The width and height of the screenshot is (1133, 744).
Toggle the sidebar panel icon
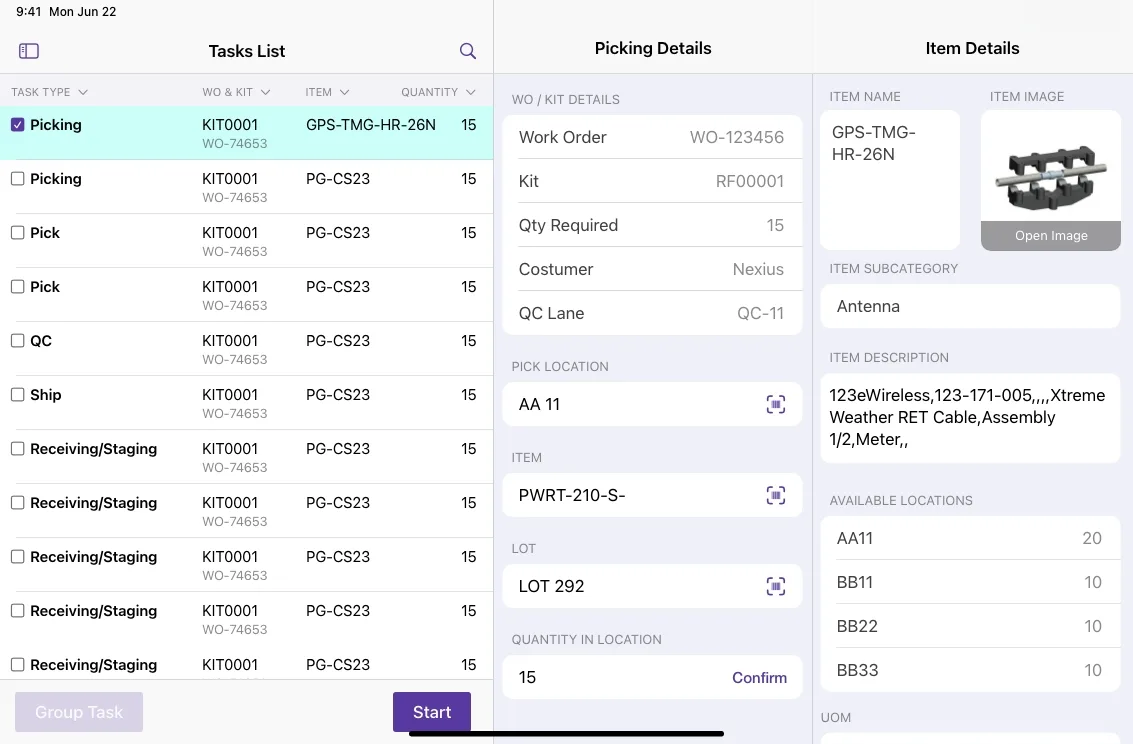coord(29,51)
